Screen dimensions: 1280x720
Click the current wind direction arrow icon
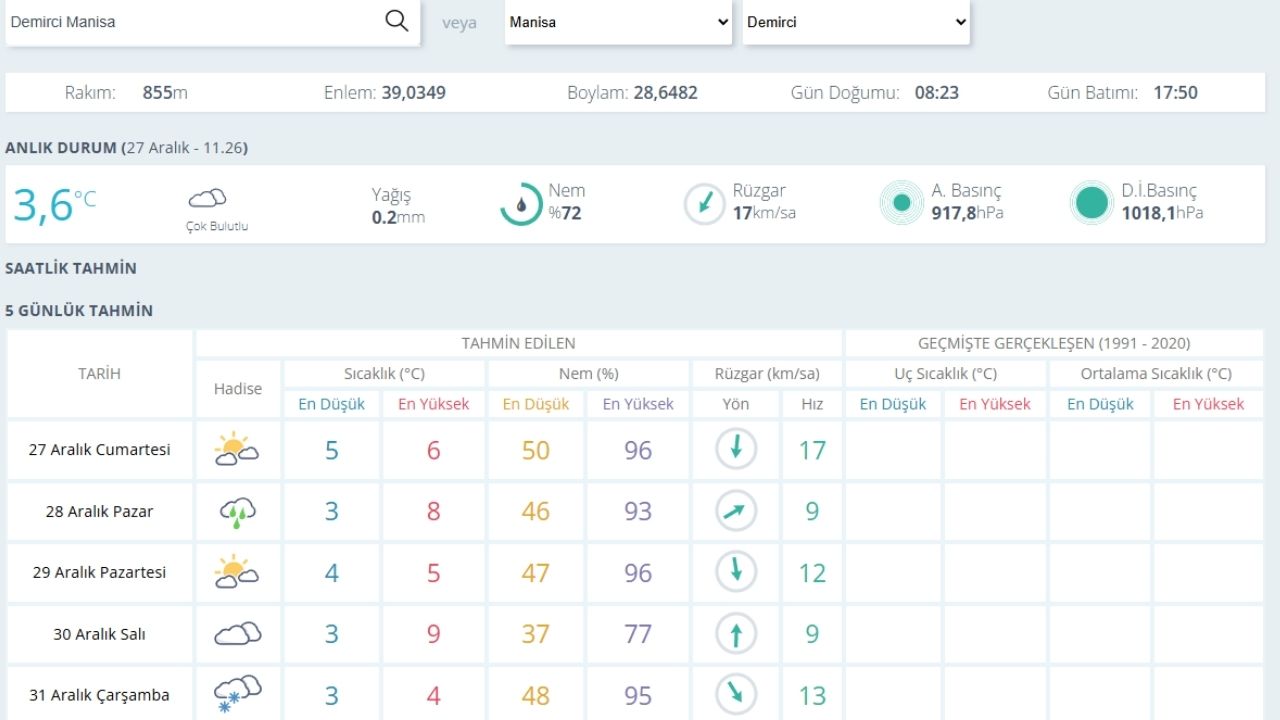tap(704, 204)
